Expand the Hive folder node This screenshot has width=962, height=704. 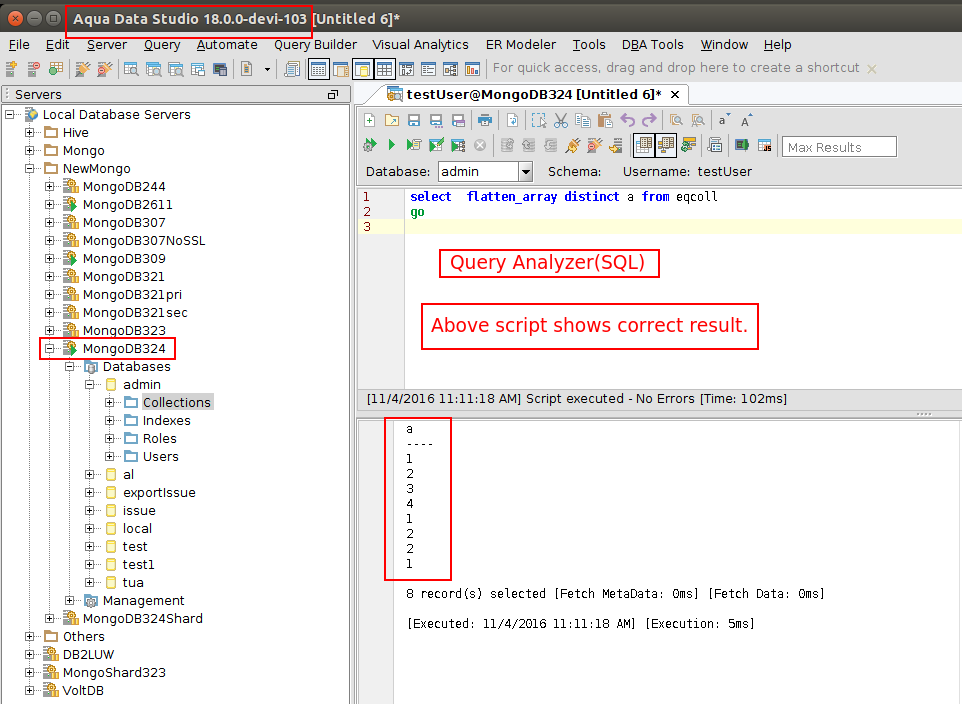coord(29,133)
